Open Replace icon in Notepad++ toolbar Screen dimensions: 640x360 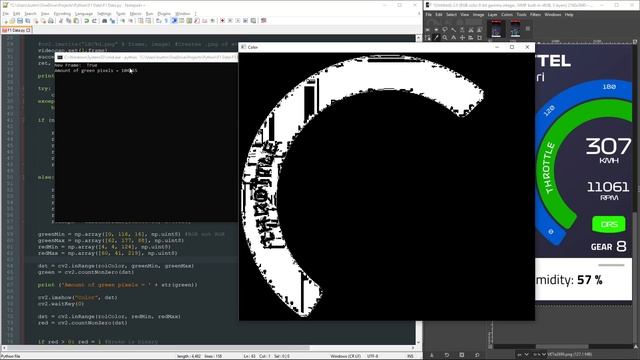click(113, 21)
